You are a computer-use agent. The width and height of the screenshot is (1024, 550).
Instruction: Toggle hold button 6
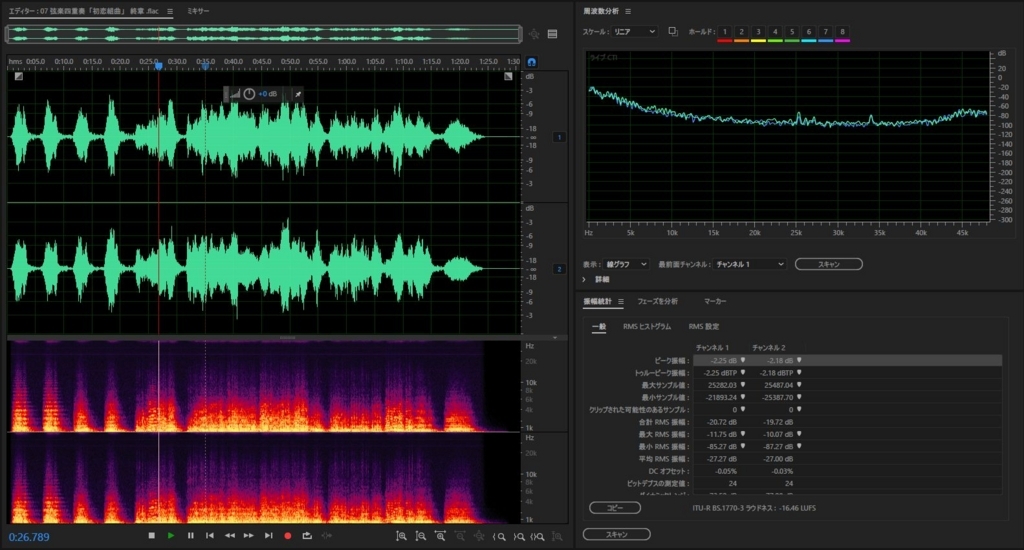point(808,31)
